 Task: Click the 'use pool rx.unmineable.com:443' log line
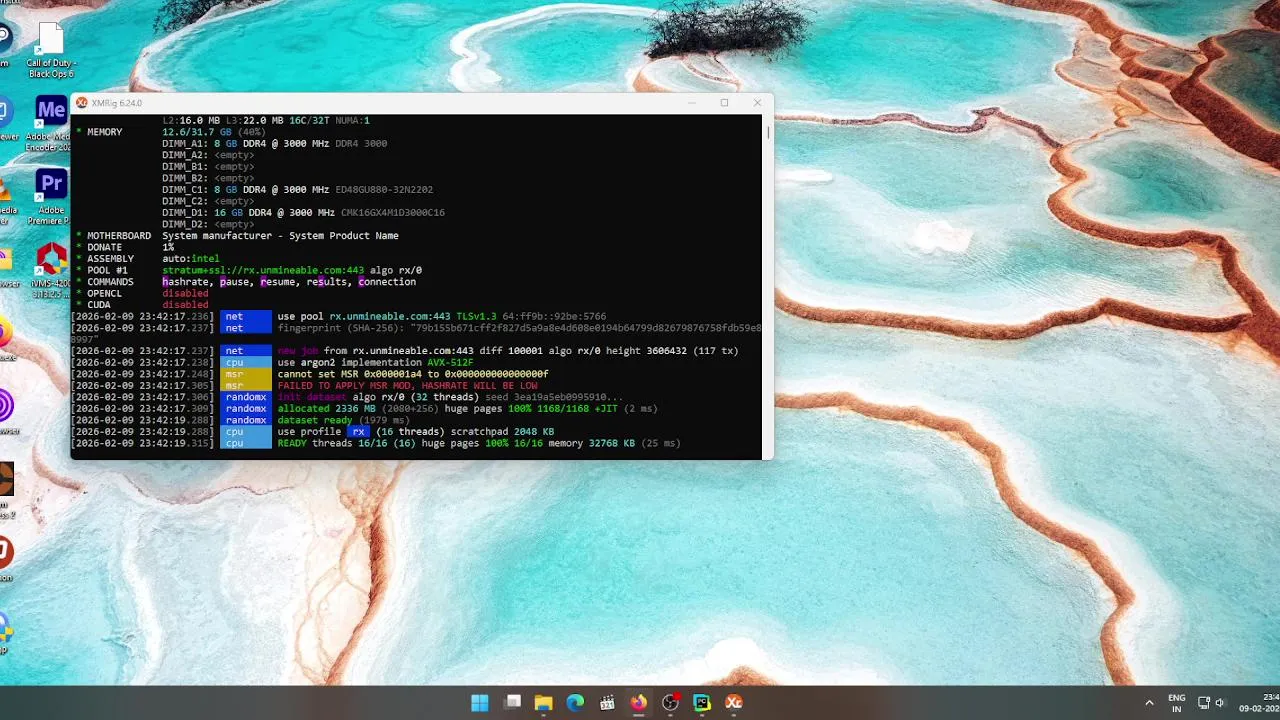pos(339,317)
